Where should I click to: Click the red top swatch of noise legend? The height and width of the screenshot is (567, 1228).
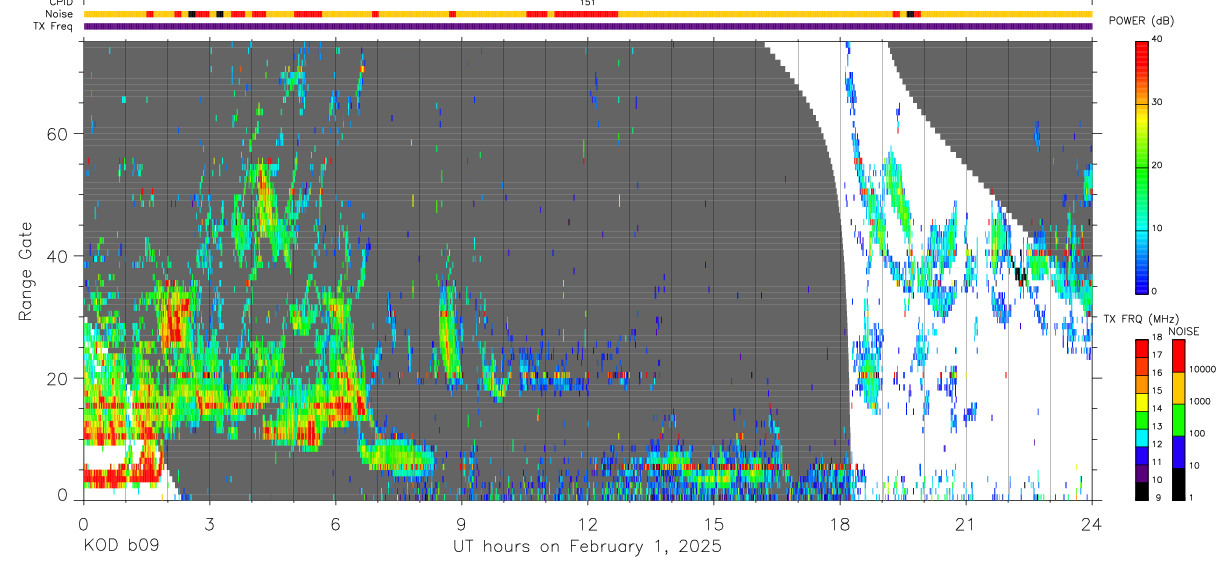(1178, 356)
